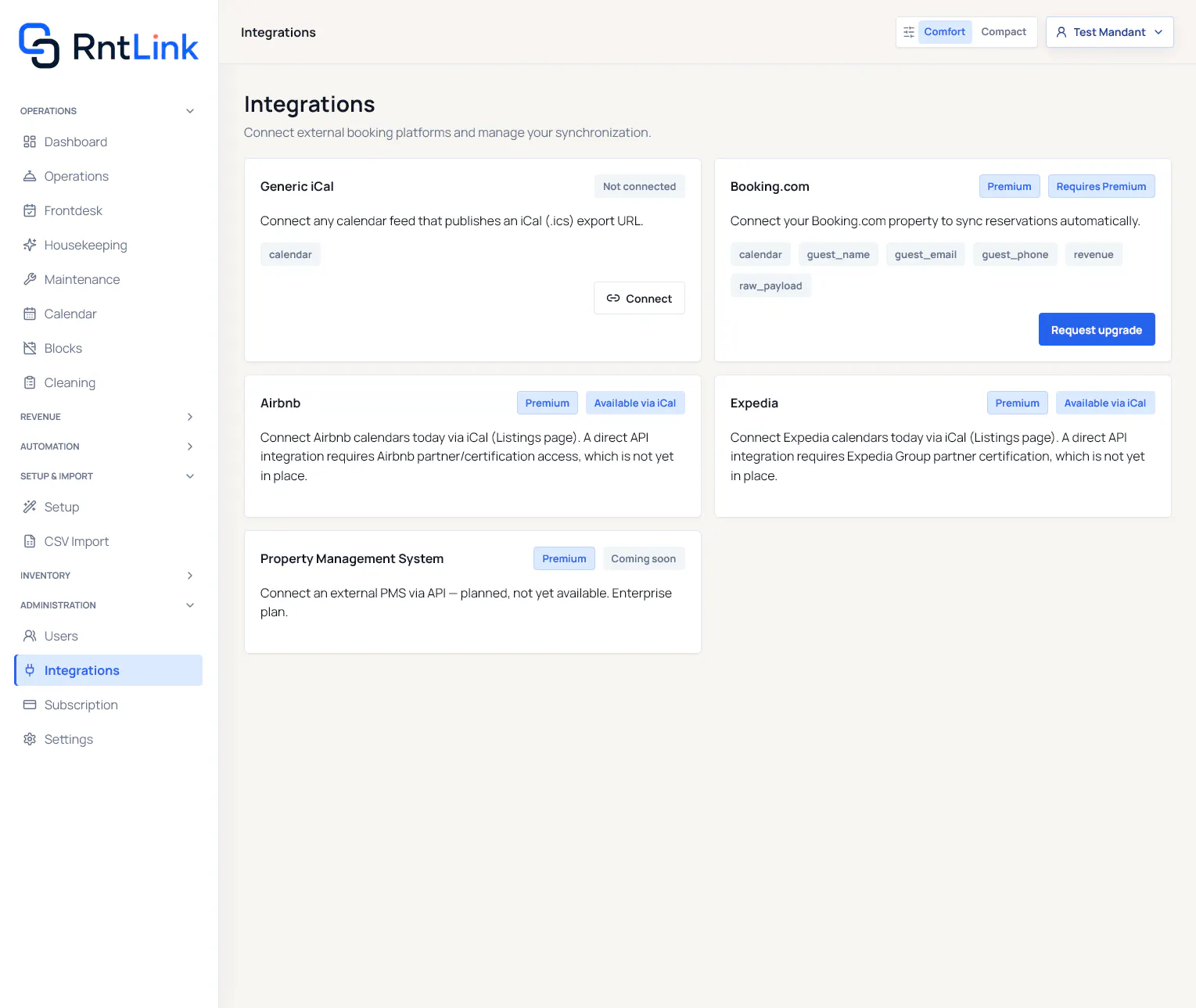This screenshot has width=1196, height=1008.
Task: Click Available via iCal badge on Expedia
Action: click(x=1105, y=403)
